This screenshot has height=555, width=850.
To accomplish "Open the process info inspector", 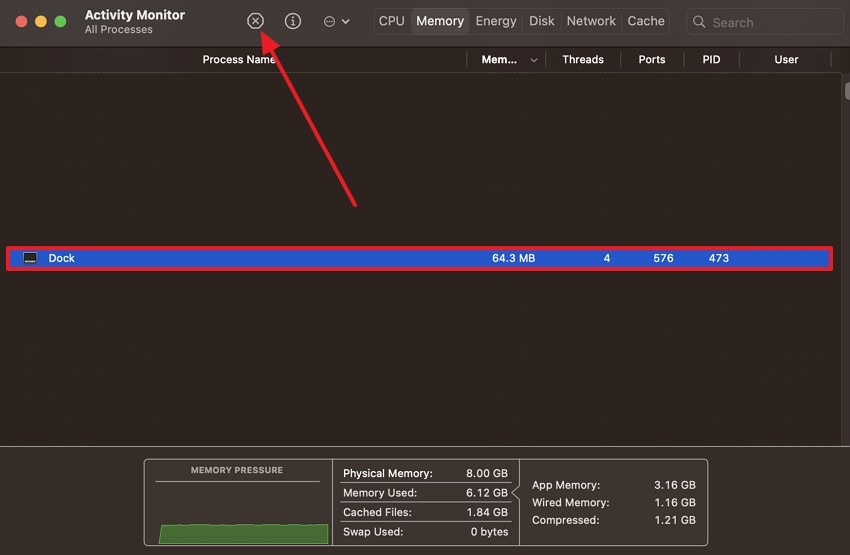I will pyautogui.click(x=293, y=21).
